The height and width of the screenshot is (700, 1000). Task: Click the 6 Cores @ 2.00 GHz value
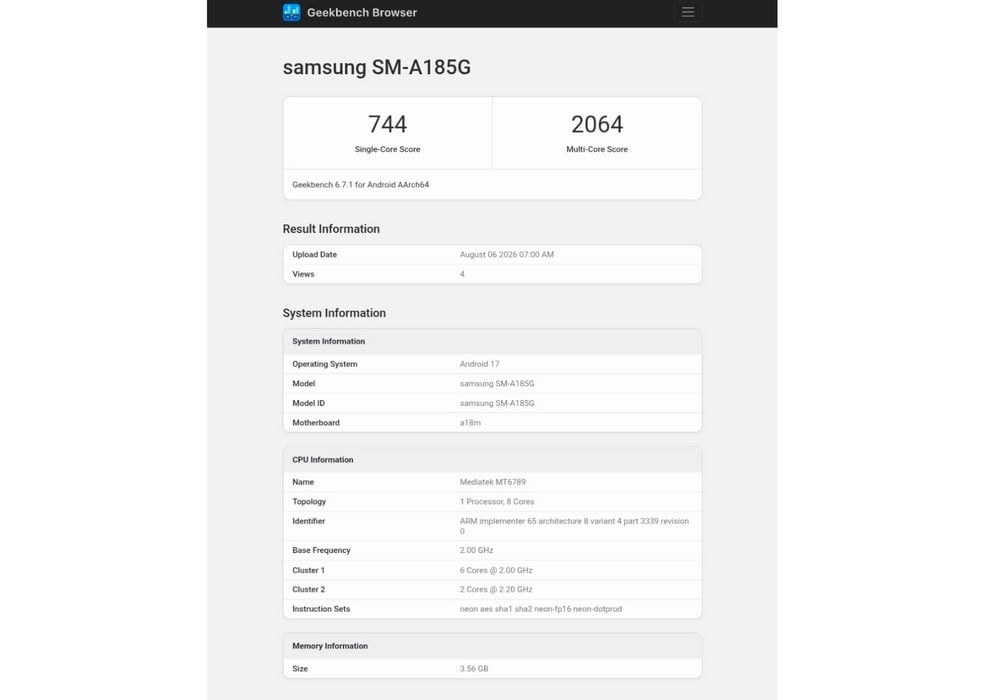496,571
